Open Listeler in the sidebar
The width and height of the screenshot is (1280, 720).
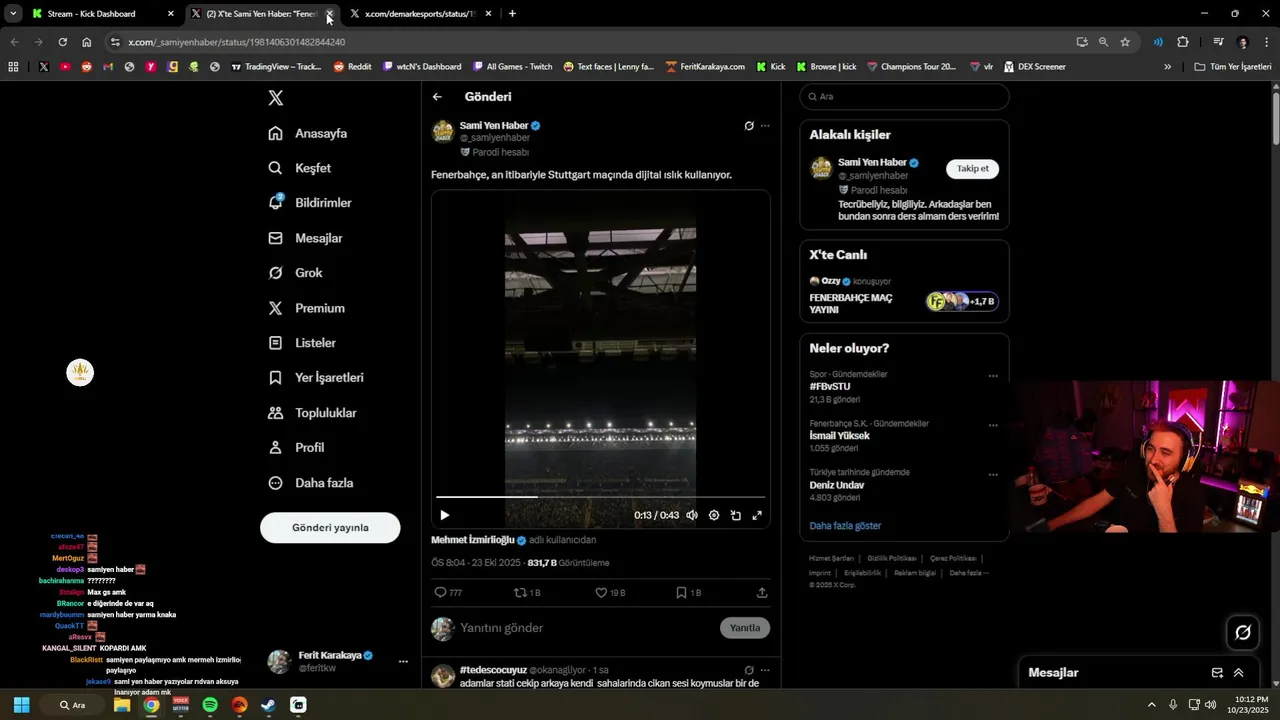(302, 343)
